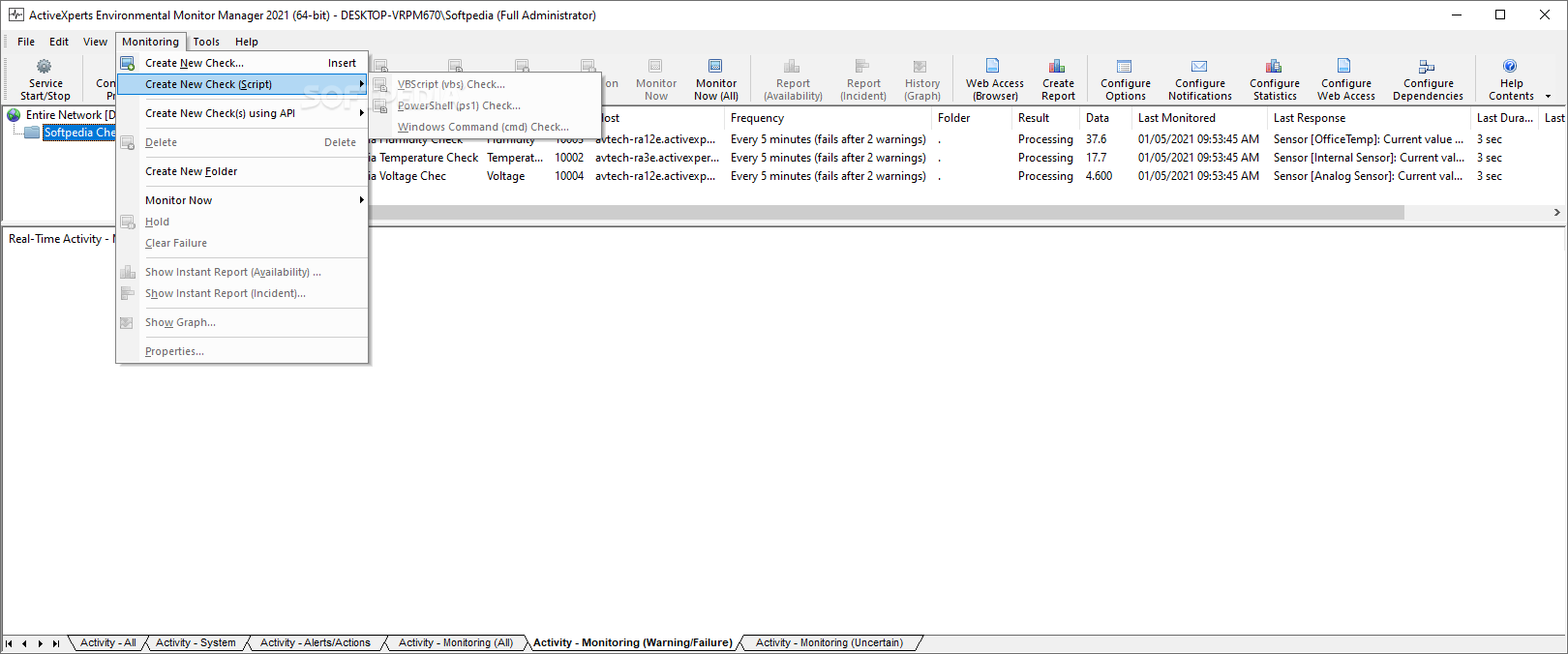The height and width of the screenshot is (654, 1568).
Task: Open the Configure Dependencies toolbar icon
Action: point(1427,66)
